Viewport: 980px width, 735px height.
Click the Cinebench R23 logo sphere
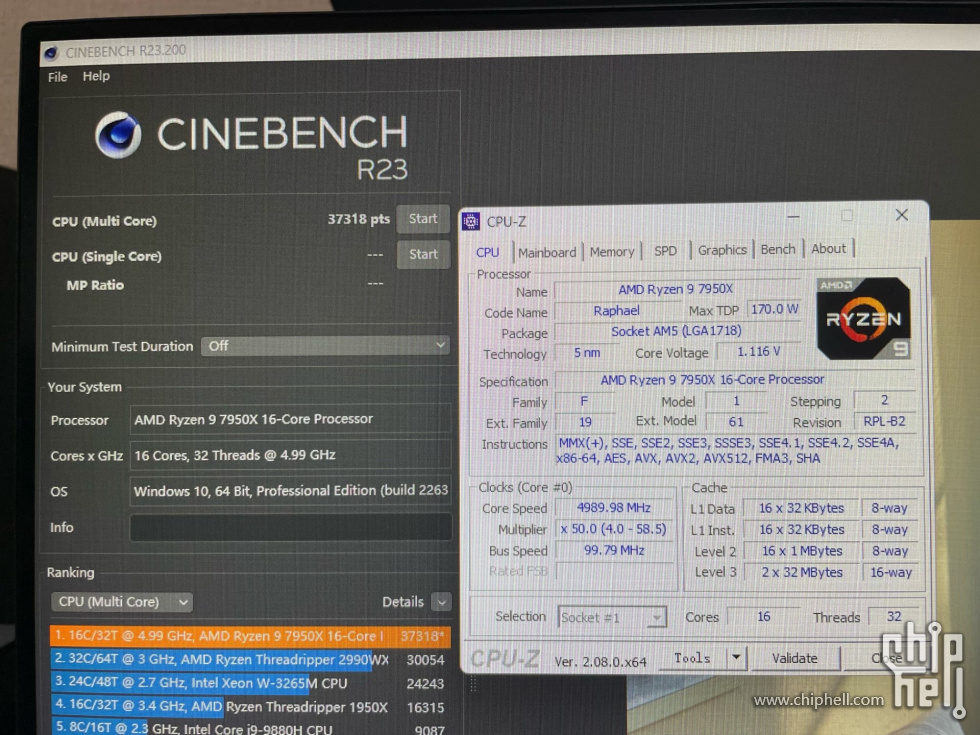pos(118,134)
